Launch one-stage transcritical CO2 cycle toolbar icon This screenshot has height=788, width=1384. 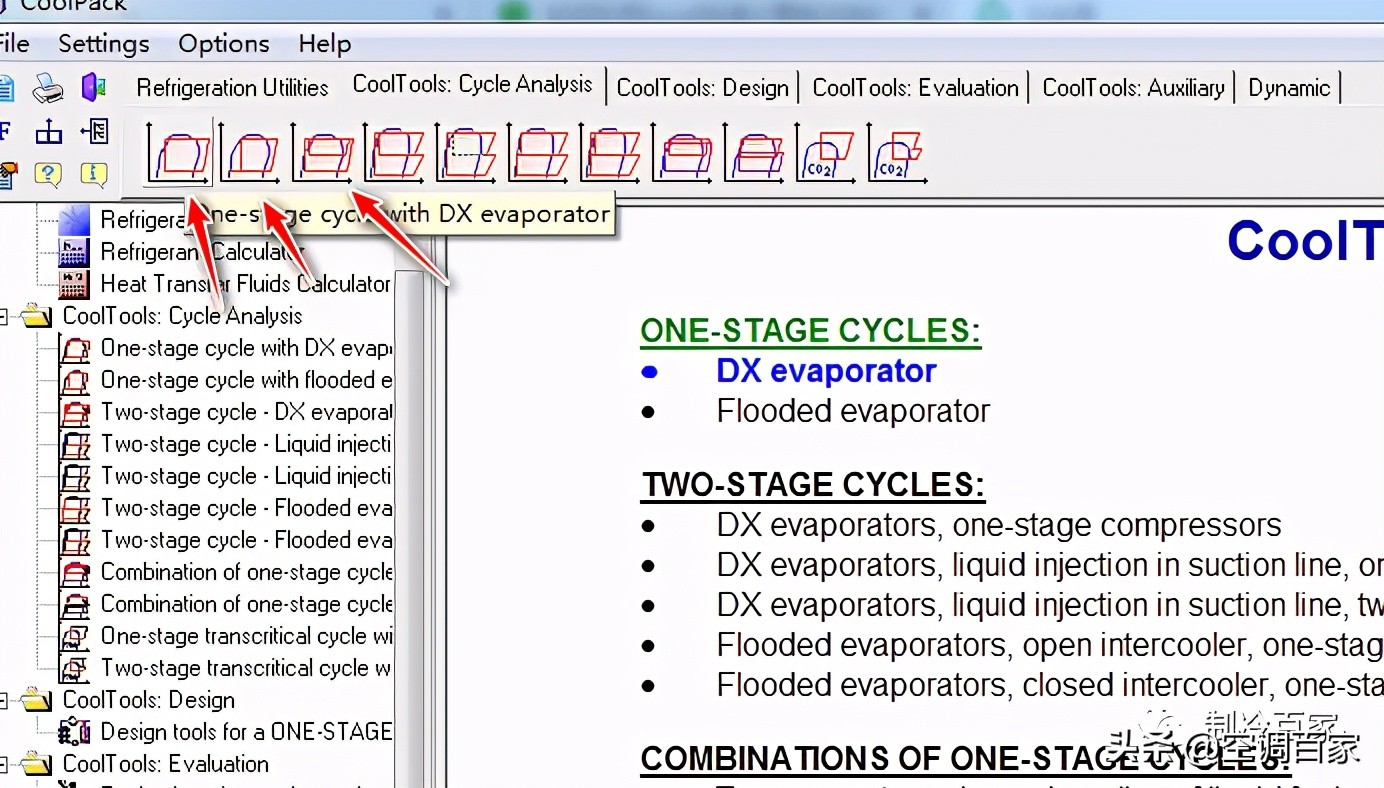click(x=826, y=153)
